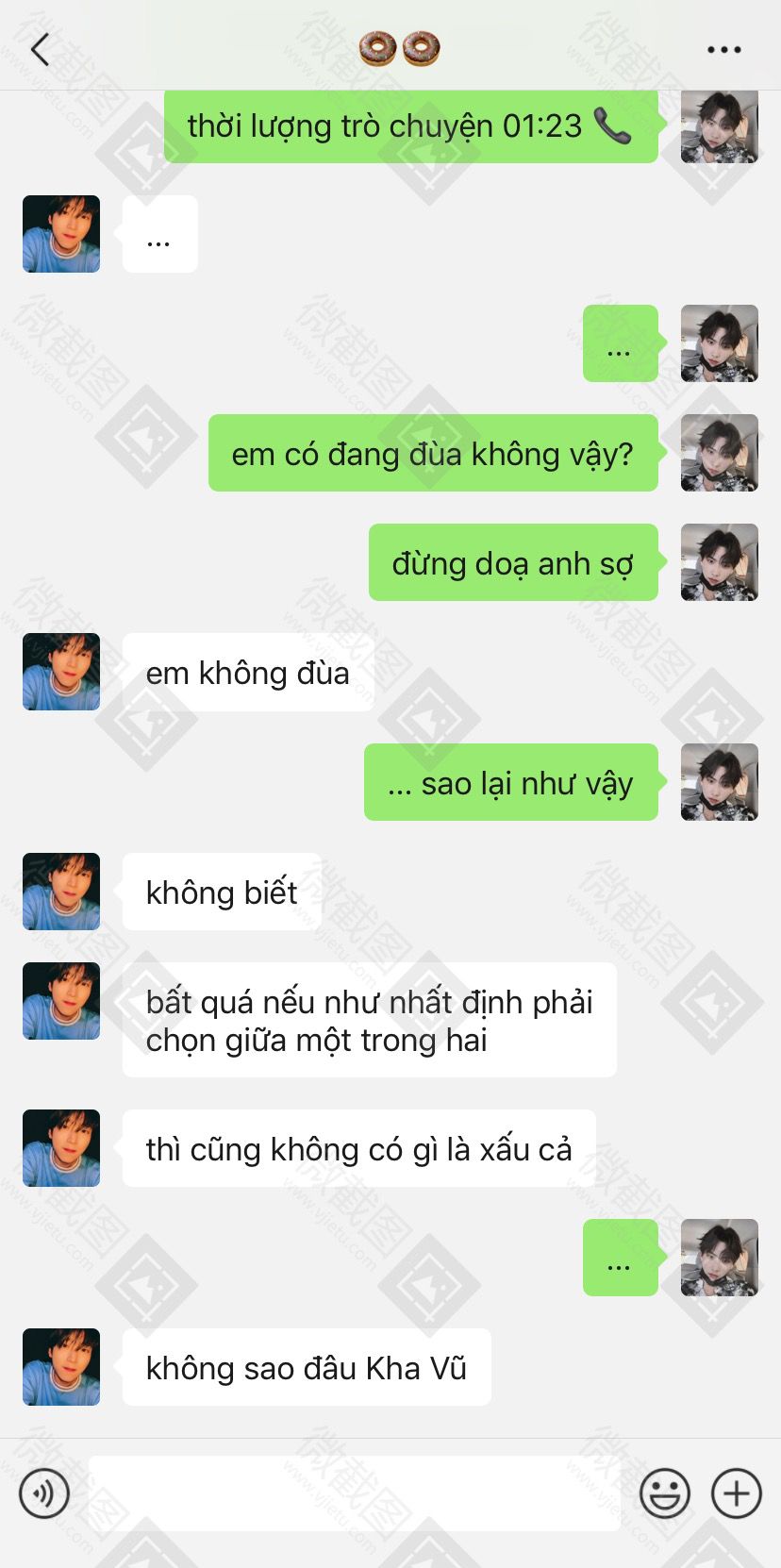Image resolution: width=781 pixels, height=1568 pixels.
Task: Open the three-dot chat options menu
Action: tap(723, 50)
